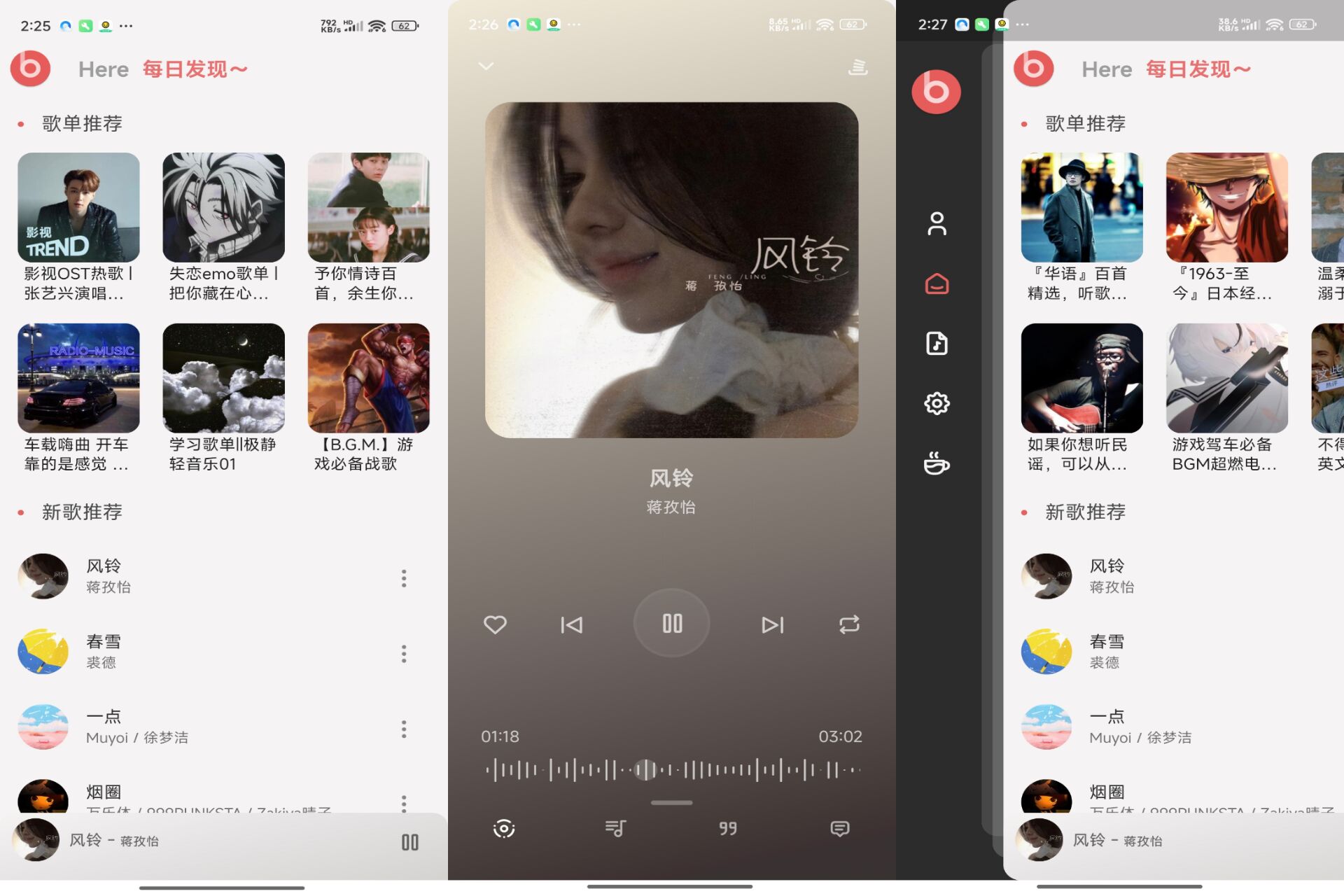
Task: Toggle the repeat mode icon
Action: click(x=849, y=624)
